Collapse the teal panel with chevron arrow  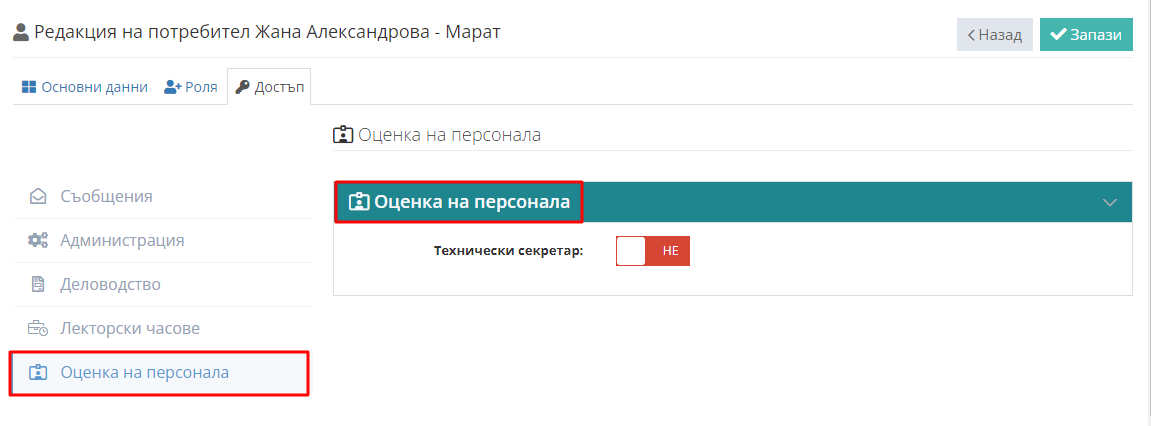(x=1110, y=203)
